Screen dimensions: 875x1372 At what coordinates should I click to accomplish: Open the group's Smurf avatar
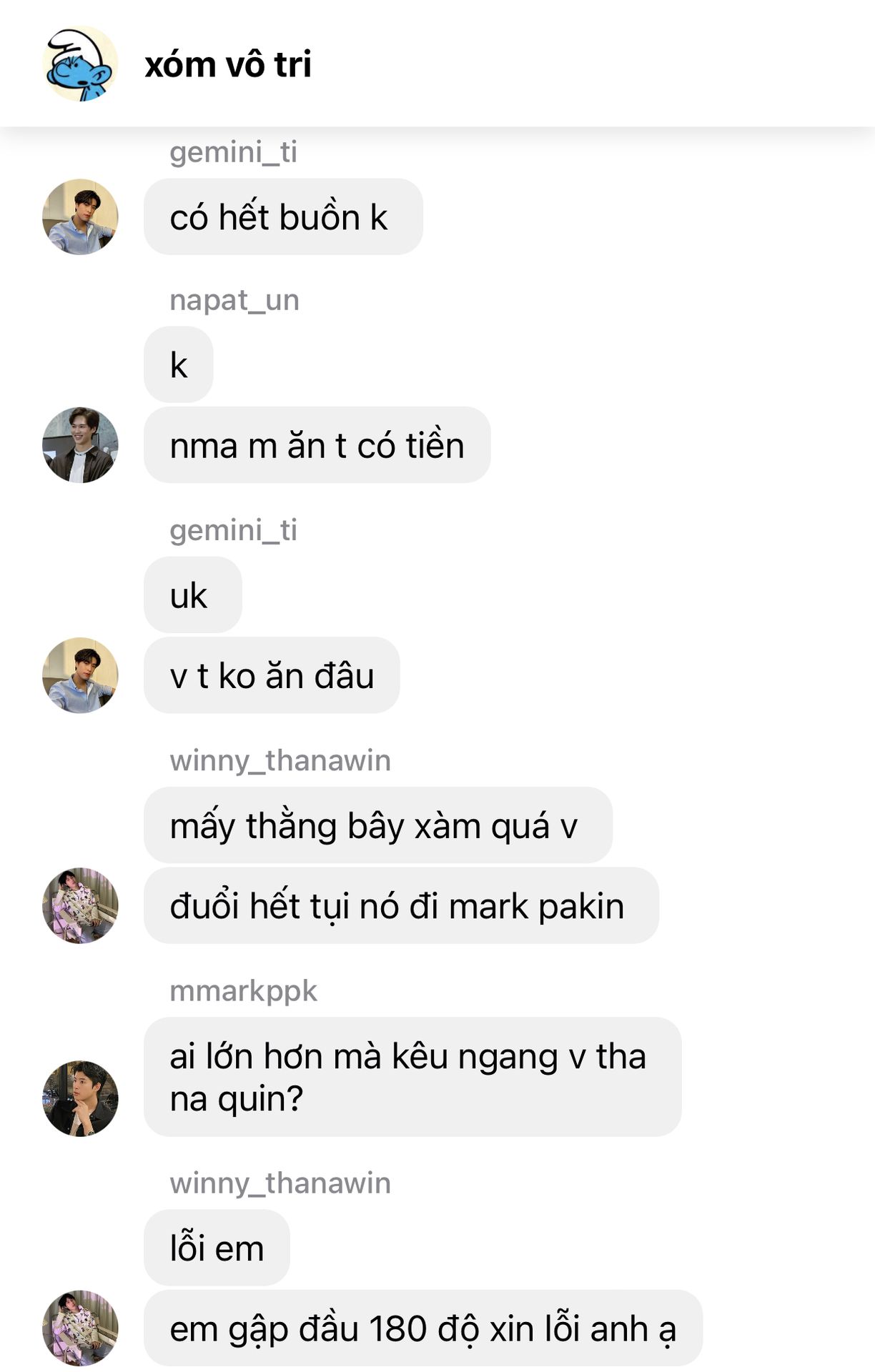click(80, 64)
